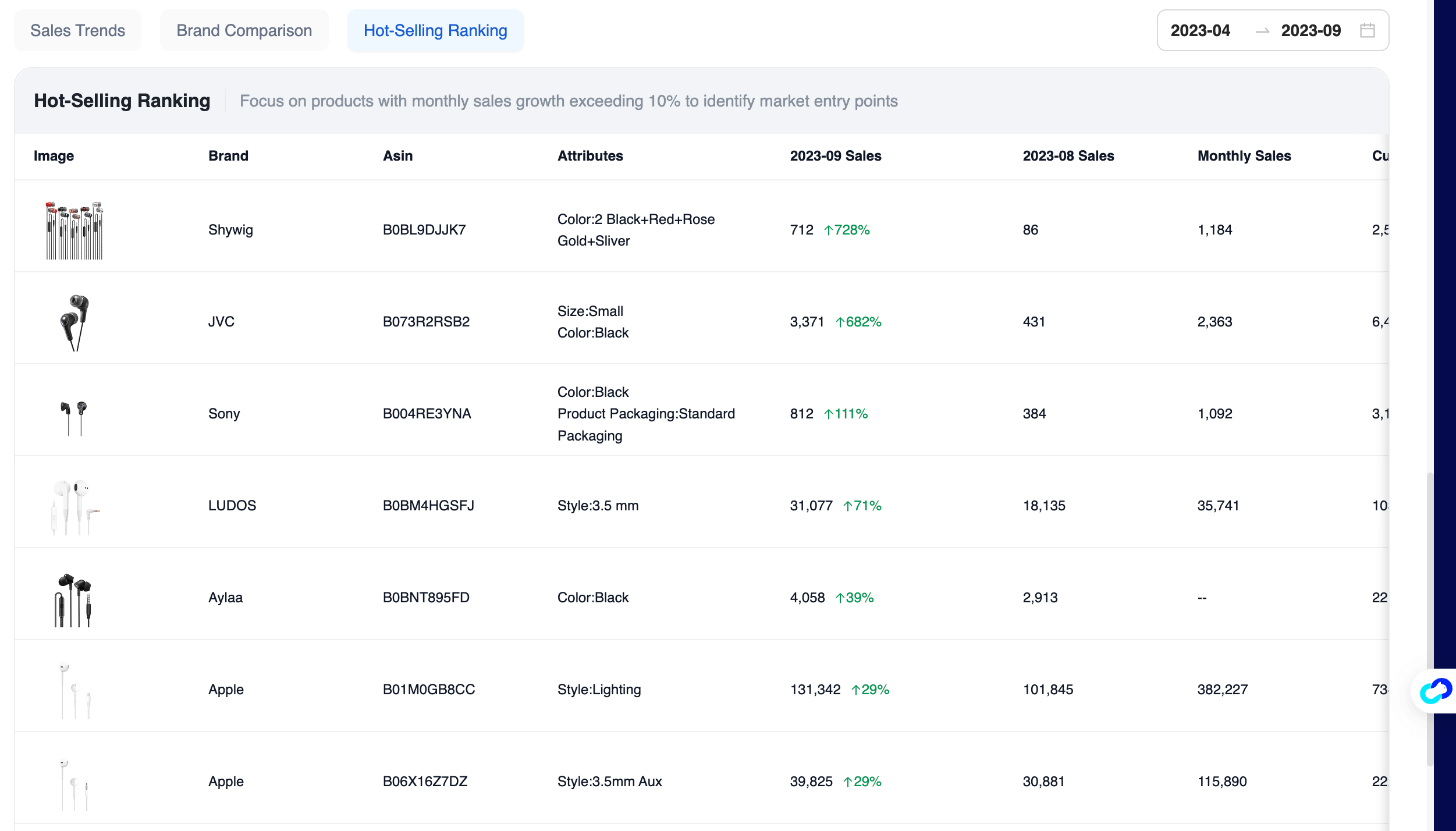Open the Aylaa black earphones image
The image size is (1456, 831).
click(x=74, y=599)
